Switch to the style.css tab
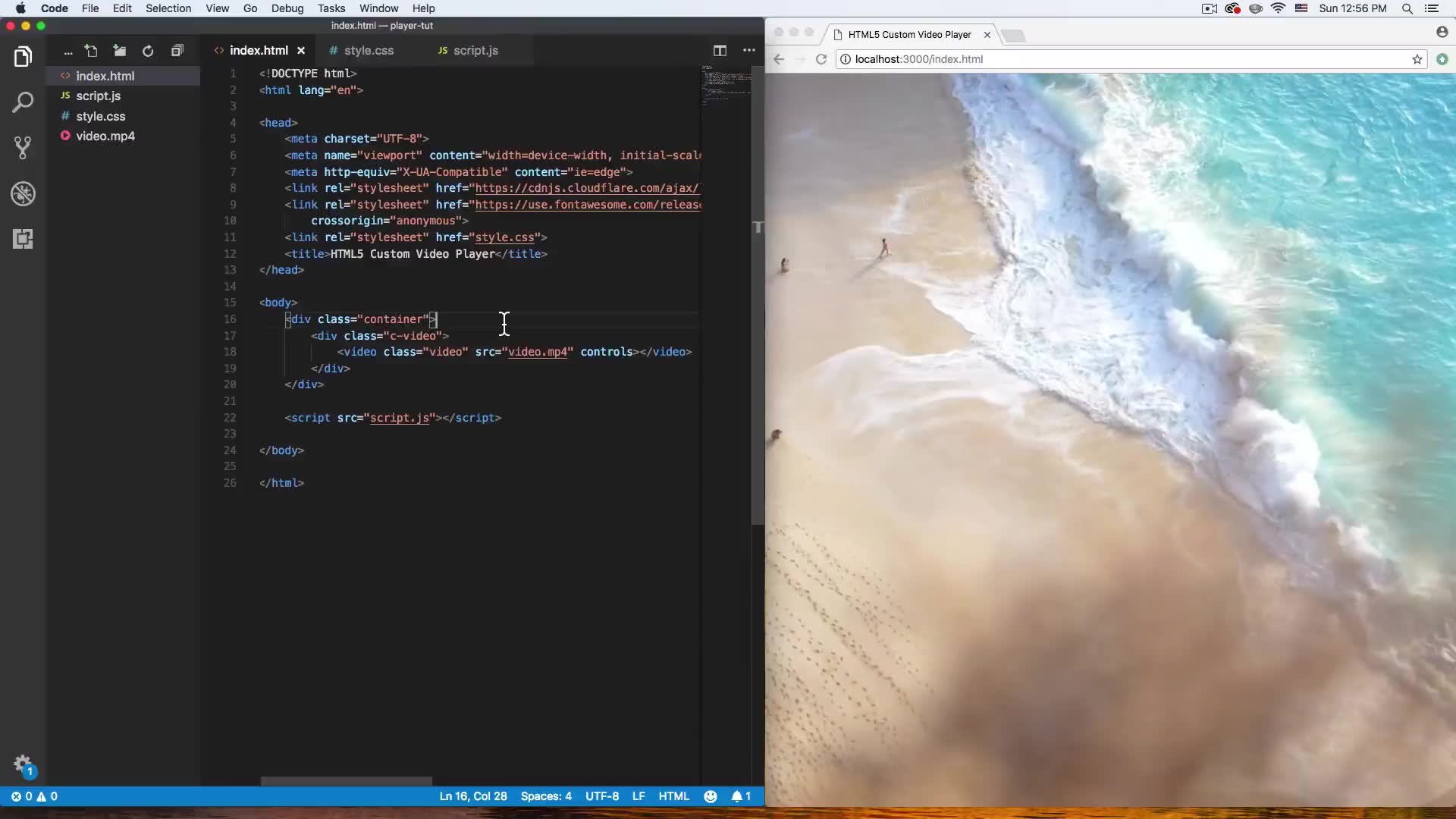The width and height of the screenshot is (1456, 819). tap(369, 50)
